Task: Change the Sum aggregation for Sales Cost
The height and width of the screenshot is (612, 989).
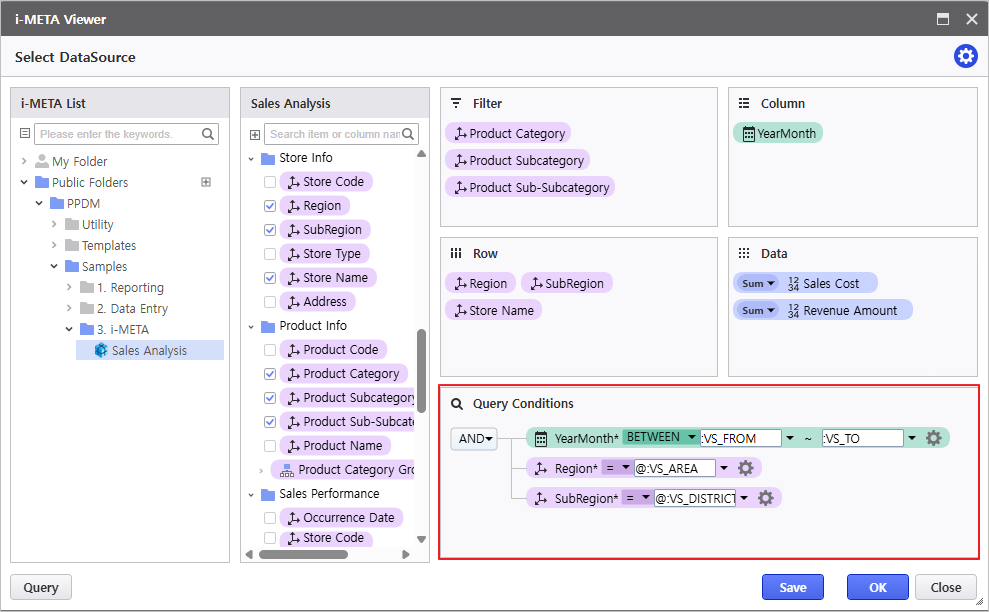Action: point(757,284)
